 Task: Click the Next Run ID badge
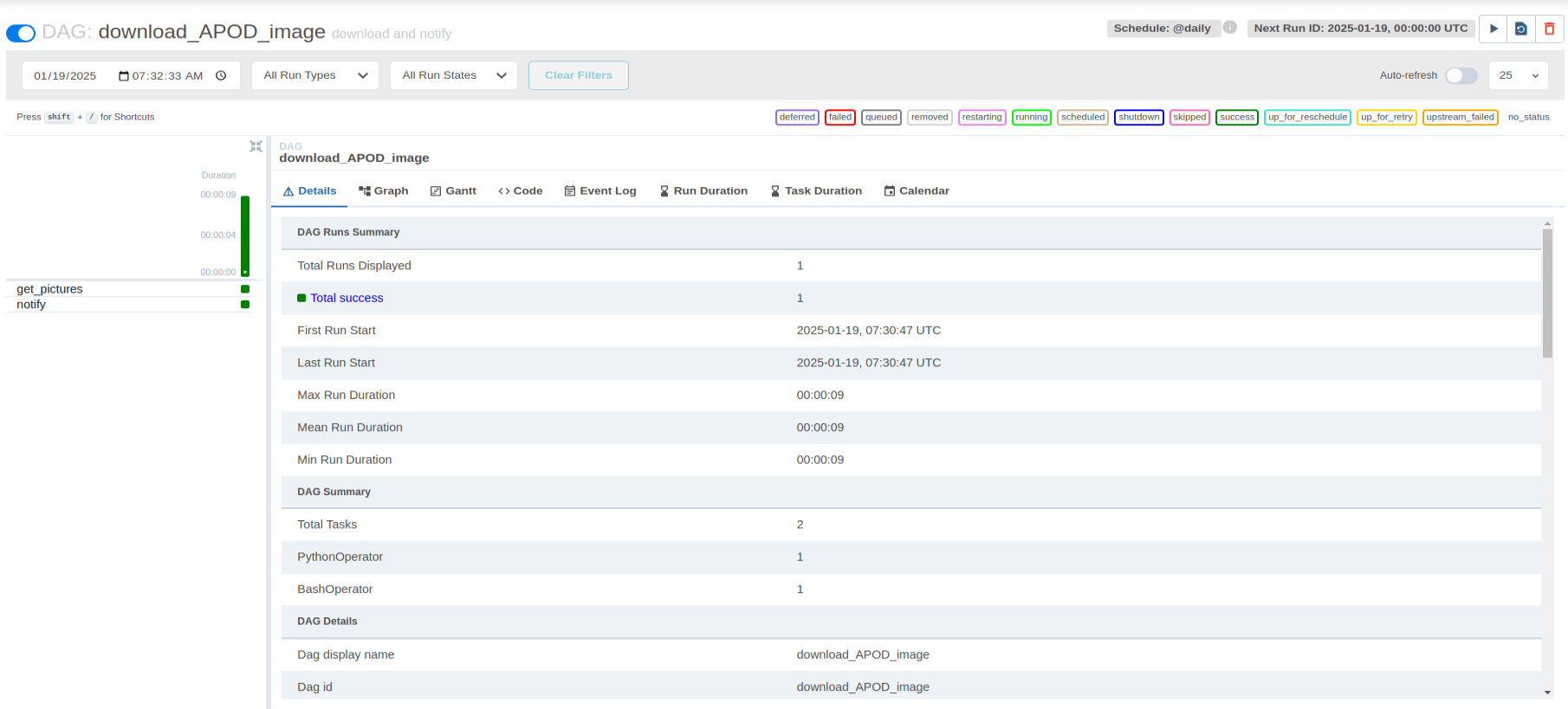[x=1361, y=29]
